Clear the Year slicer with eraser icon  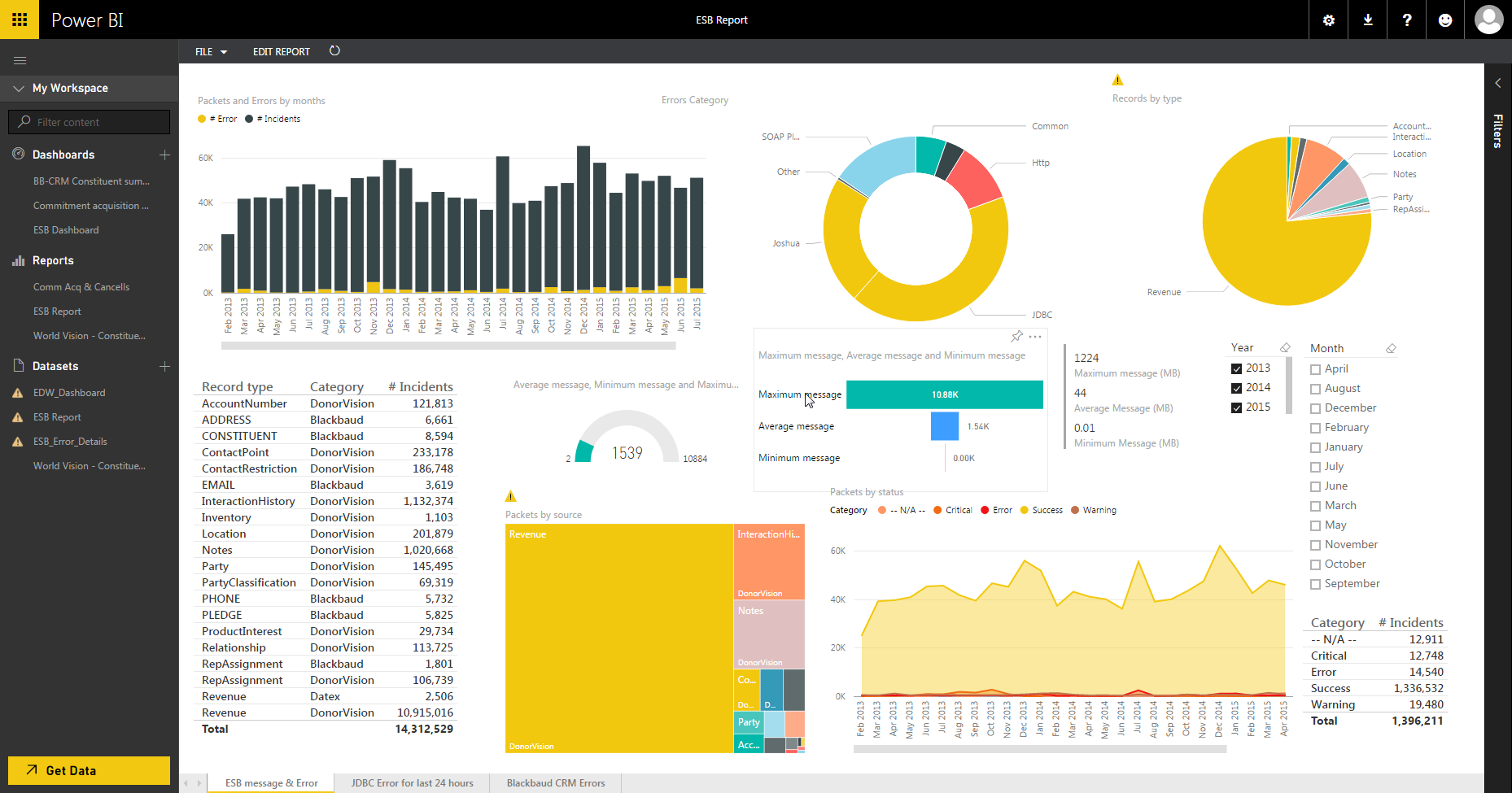pos(1285,348)
